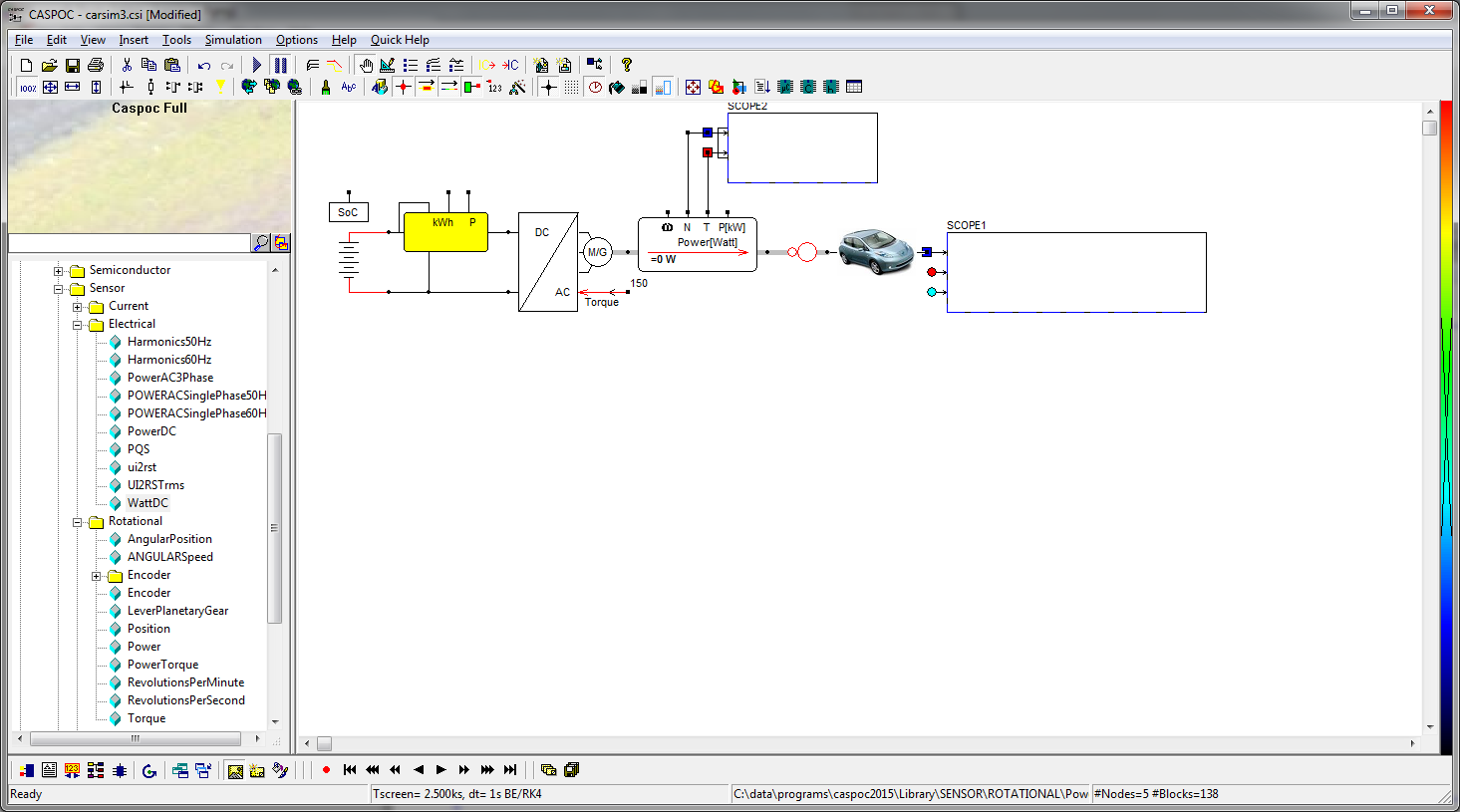Click the library search input field
The height and width of the screenshot is (812, 1460).
pyautogui.click(x=129, y=243)
